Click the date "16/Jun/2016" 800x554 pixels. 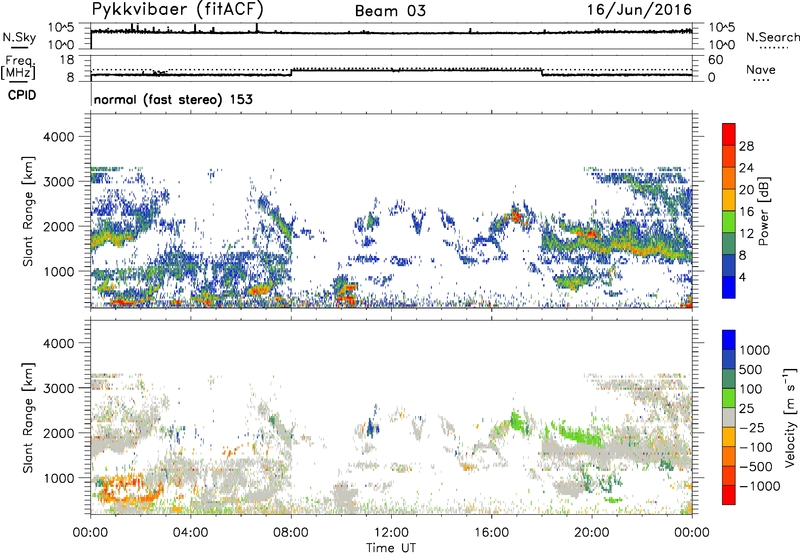[x=639, y=9]
